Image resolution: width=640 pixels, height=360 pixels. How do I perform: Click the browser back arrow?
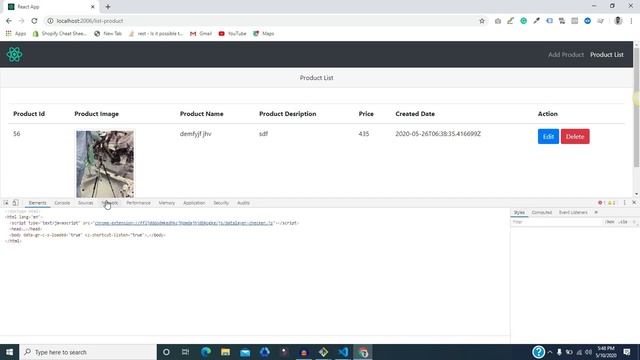coord(9,21)
